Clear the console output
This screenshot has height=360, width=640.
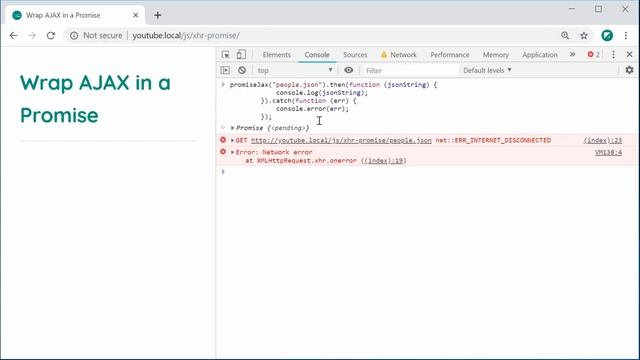[x=242, y=70]
